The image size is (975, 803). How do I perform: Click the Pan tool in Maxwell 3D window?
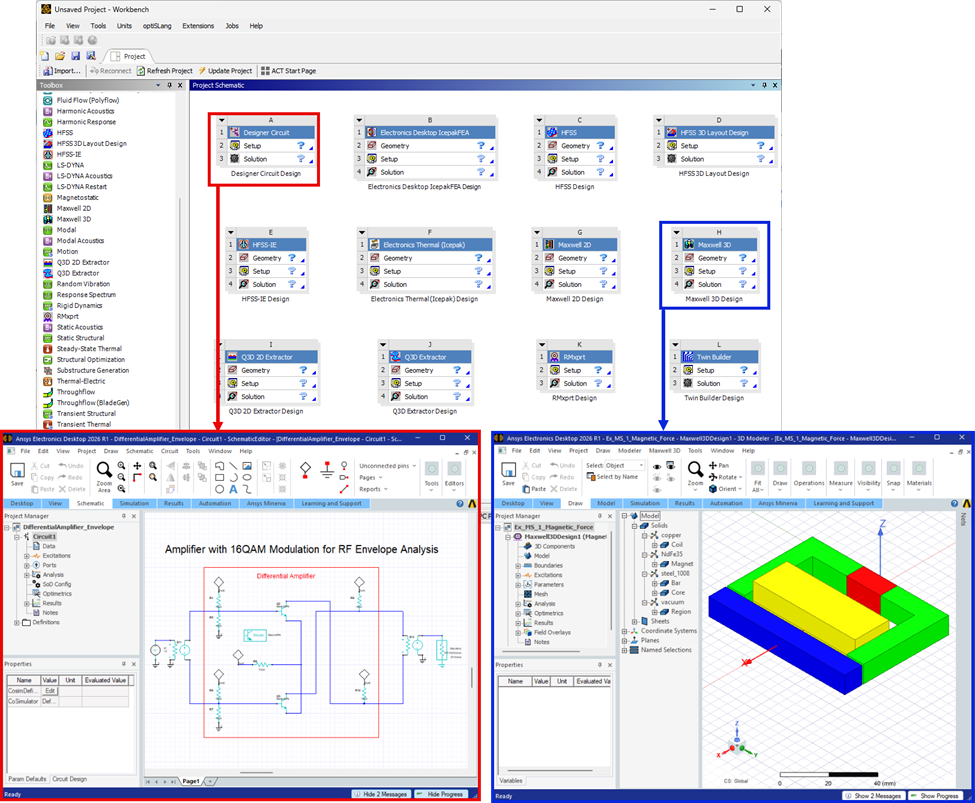click(x=719, y=465)
